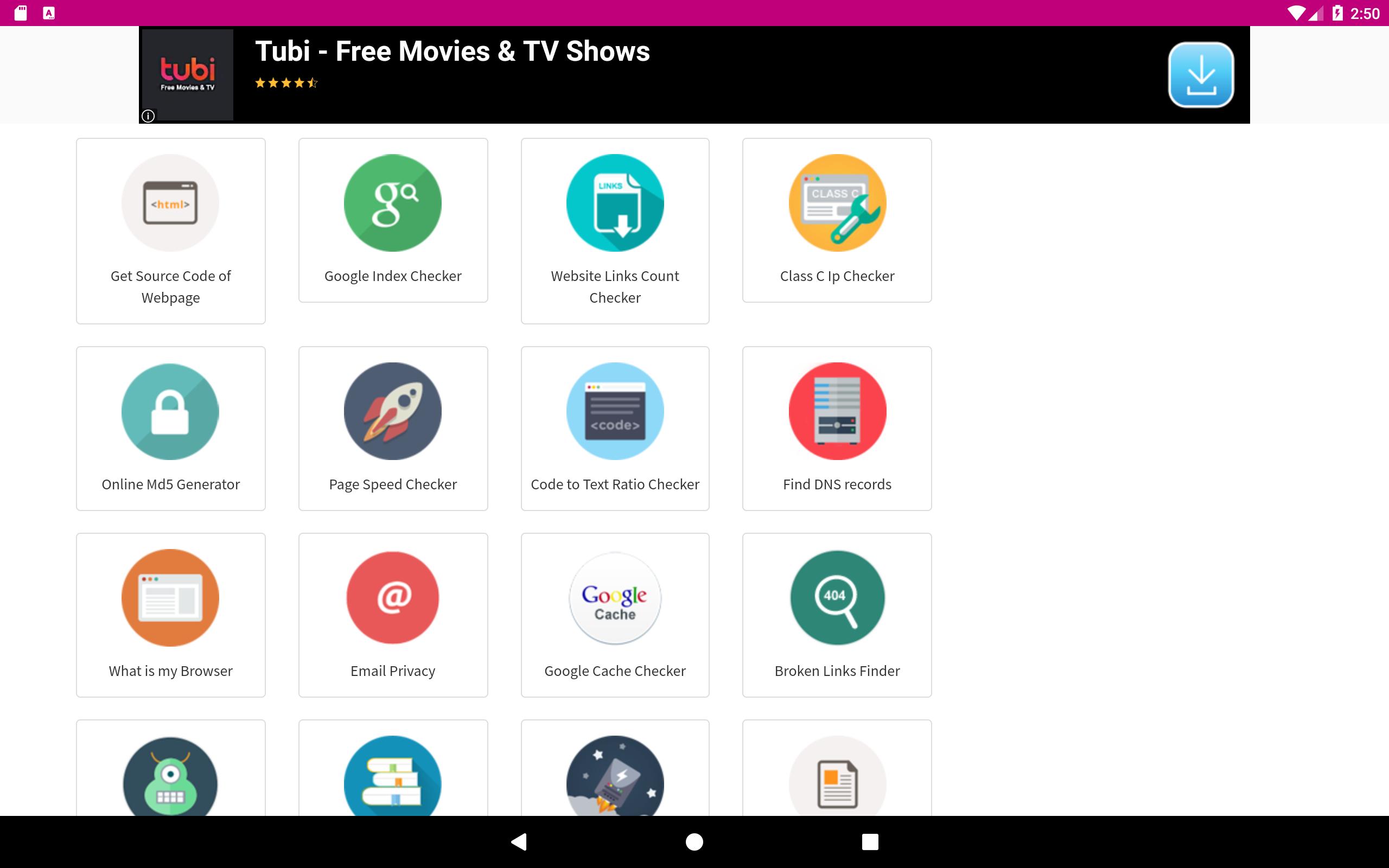Open Tubi - Free Movies & TV Shows ad title
Screen dimensions: 1389x868
point(453,51)
